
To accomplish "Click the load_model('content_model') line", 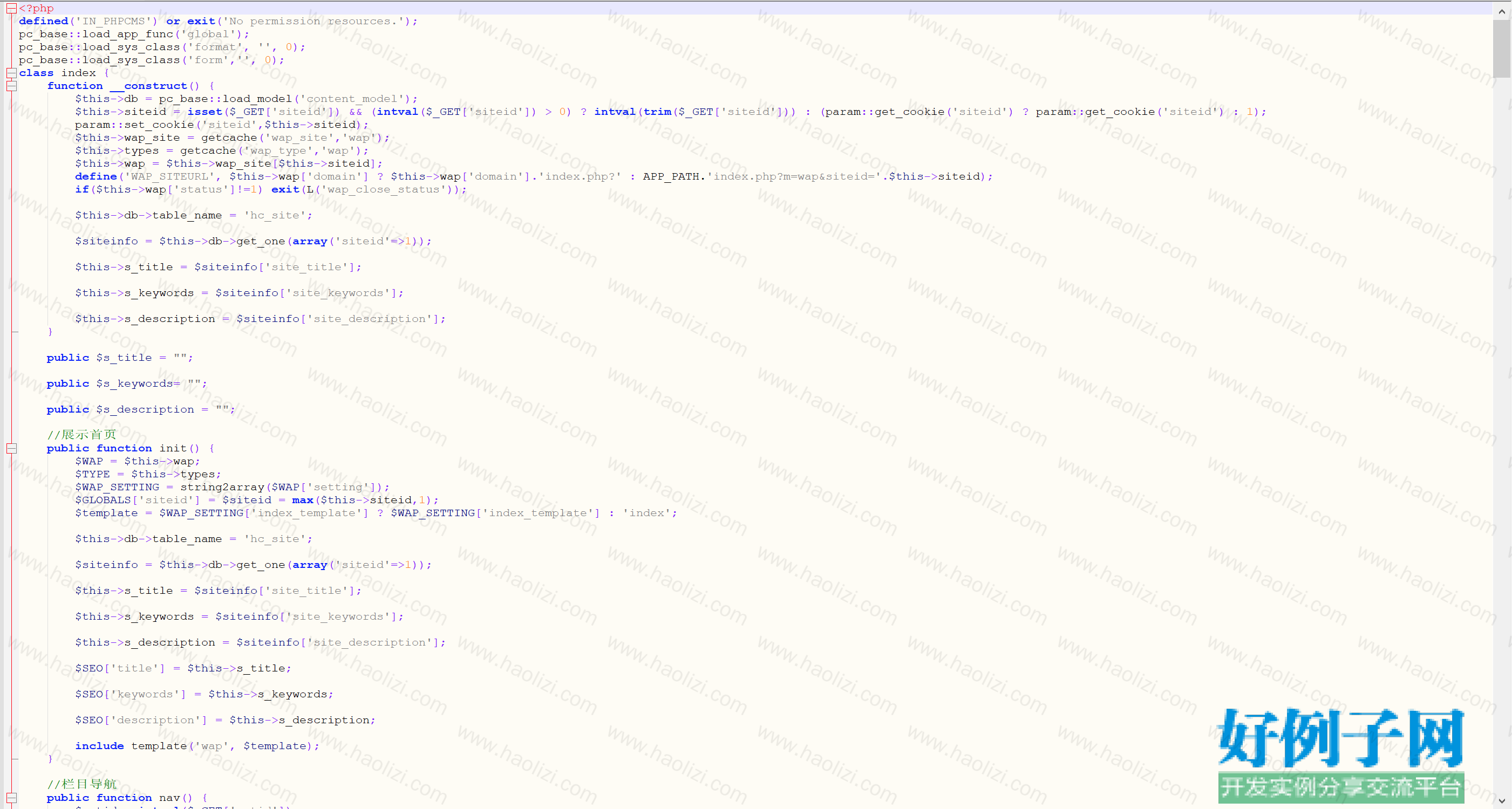I will (x=246, y=99).
